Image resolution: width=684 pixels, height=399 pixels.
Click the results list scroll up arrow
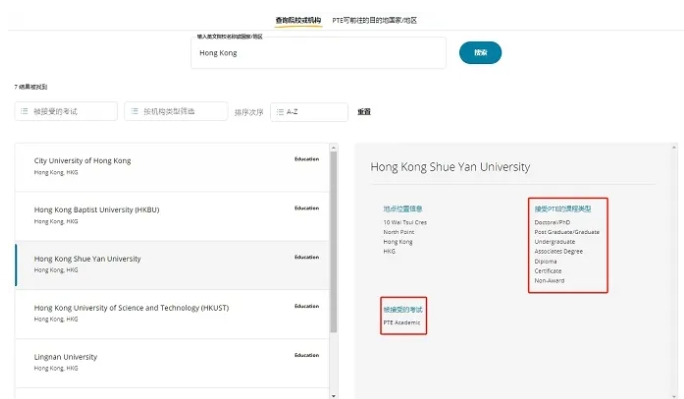[334, 148]
